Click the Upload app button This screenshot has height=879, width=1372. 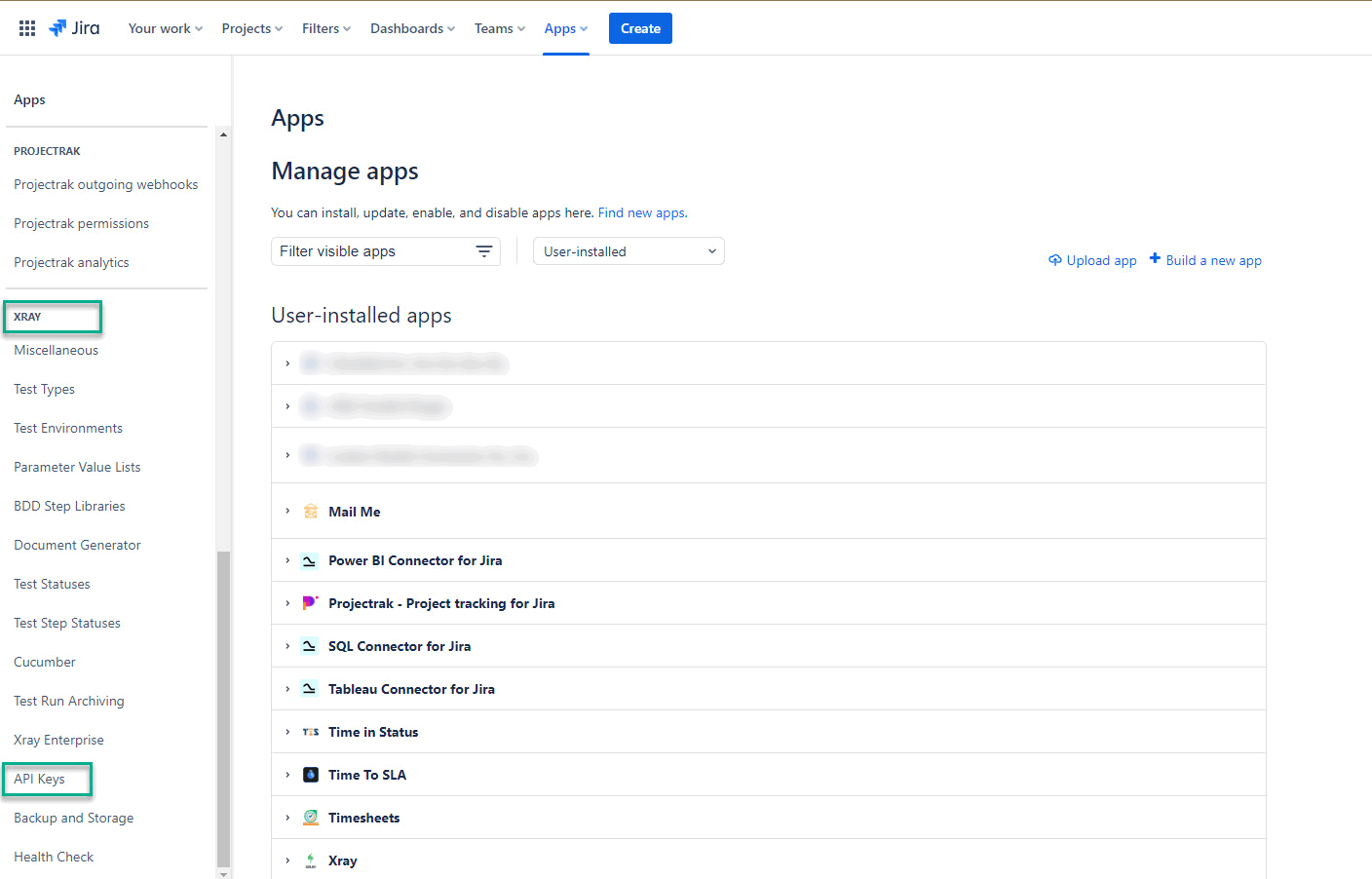1091,259
